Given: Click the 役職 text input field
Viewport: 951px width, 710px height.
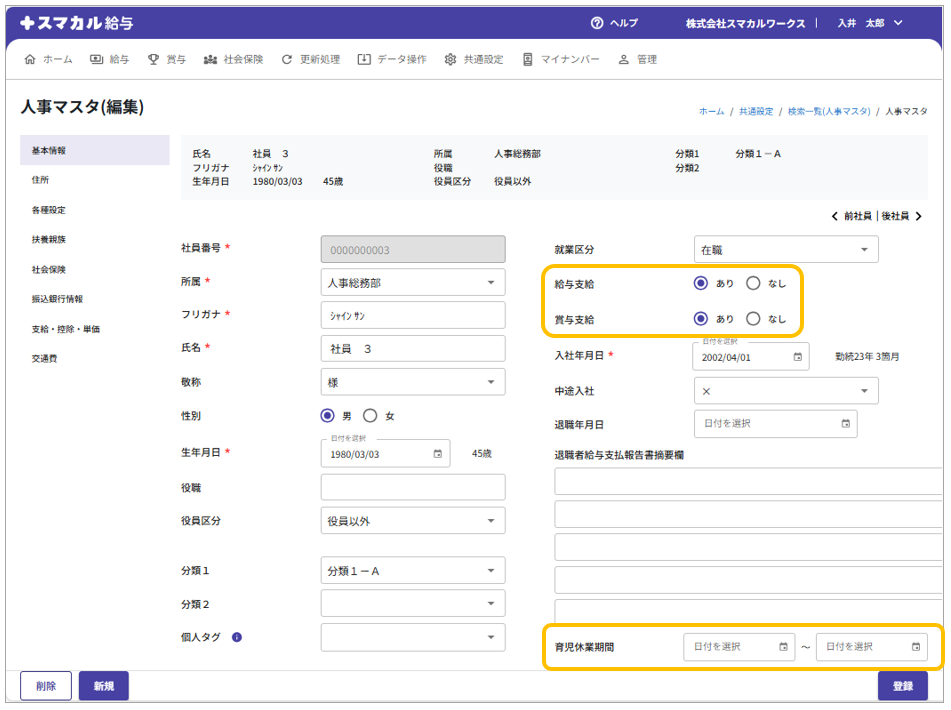Looking at the screenshot, I should click(x=412, y=487).
